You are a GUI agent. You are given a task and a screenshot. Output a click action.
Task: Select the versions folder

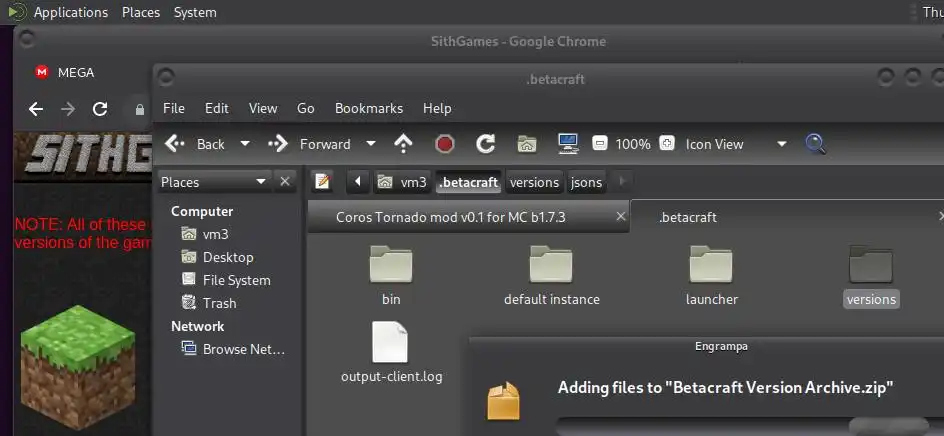(x=871, y=276)
